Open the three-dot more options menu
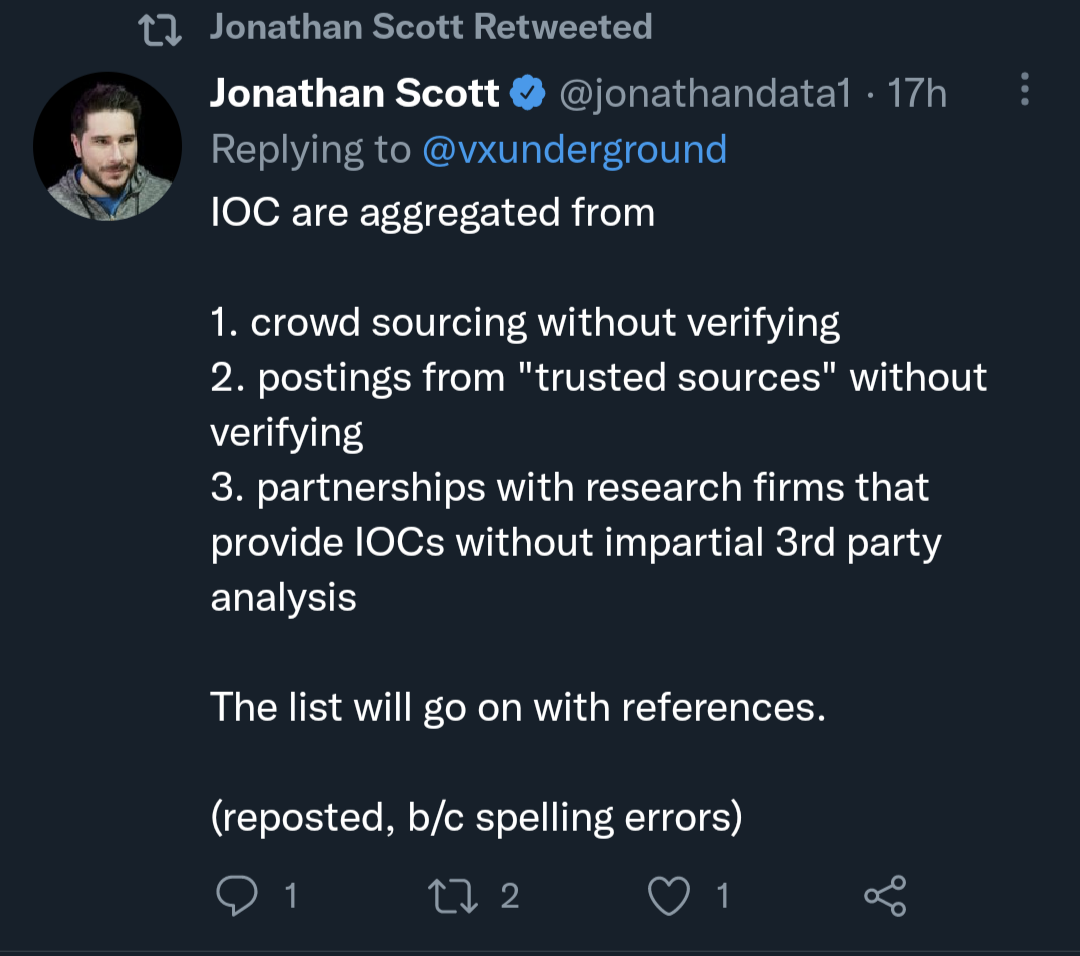1080x956 pixels. click(x=1024, y=90)
